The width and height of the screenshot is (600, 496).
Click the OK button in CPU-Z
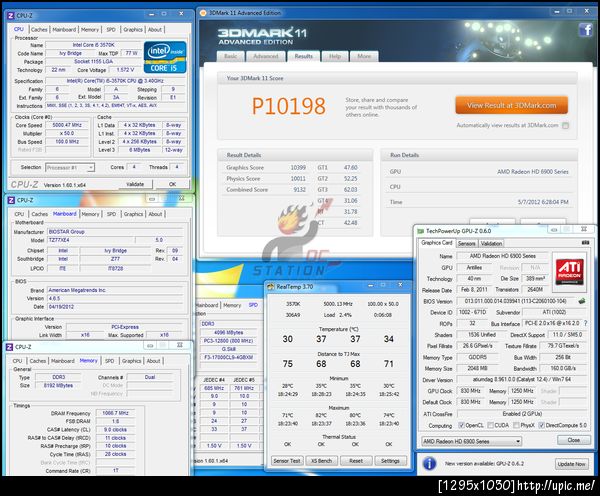pos(173,184)
